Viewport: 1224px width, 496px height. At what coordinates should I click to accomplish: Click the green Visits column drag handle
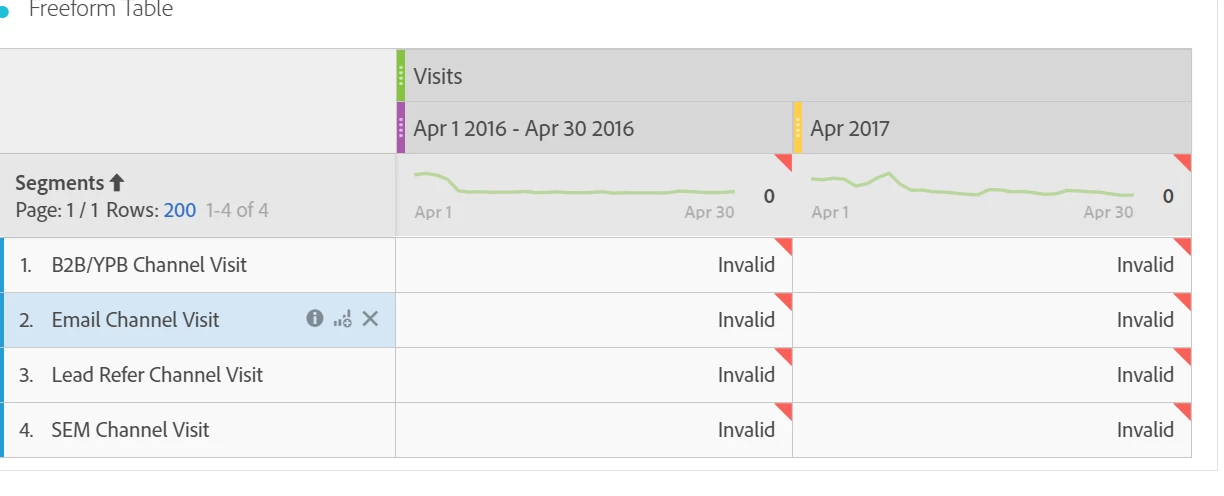(400, 75)
